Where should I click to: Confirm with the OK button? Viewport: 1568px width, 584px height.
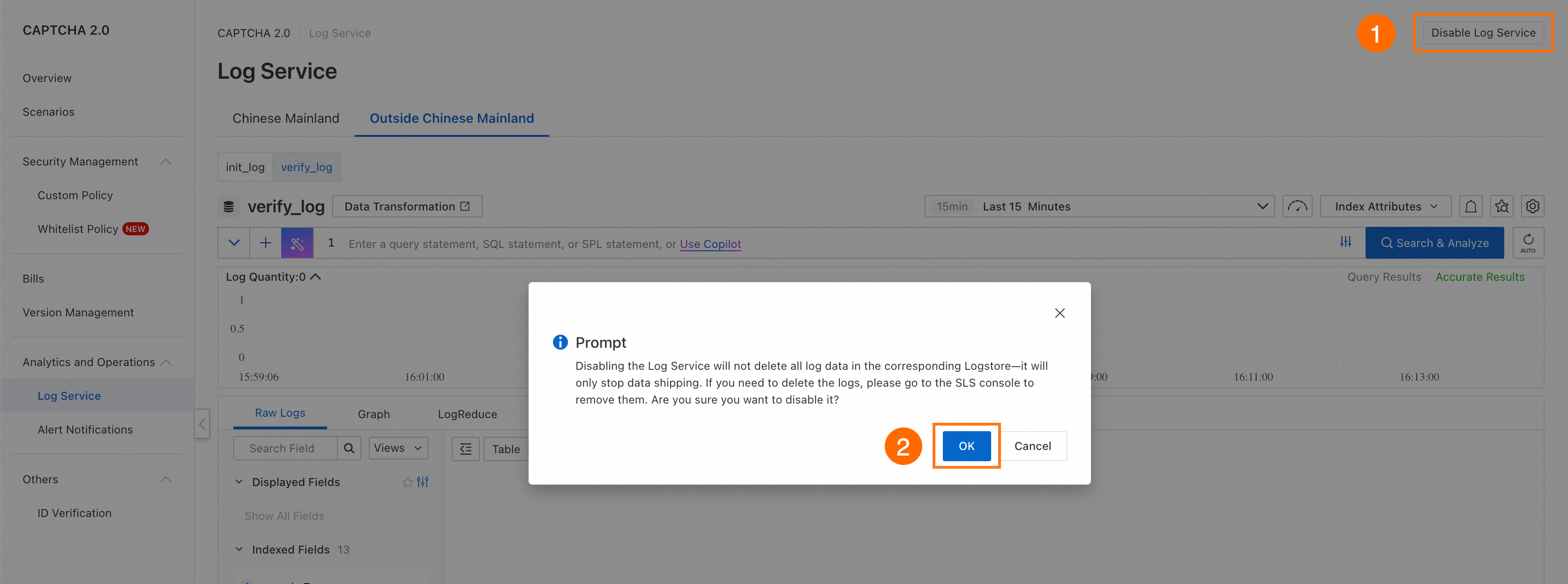pos(966,446)
